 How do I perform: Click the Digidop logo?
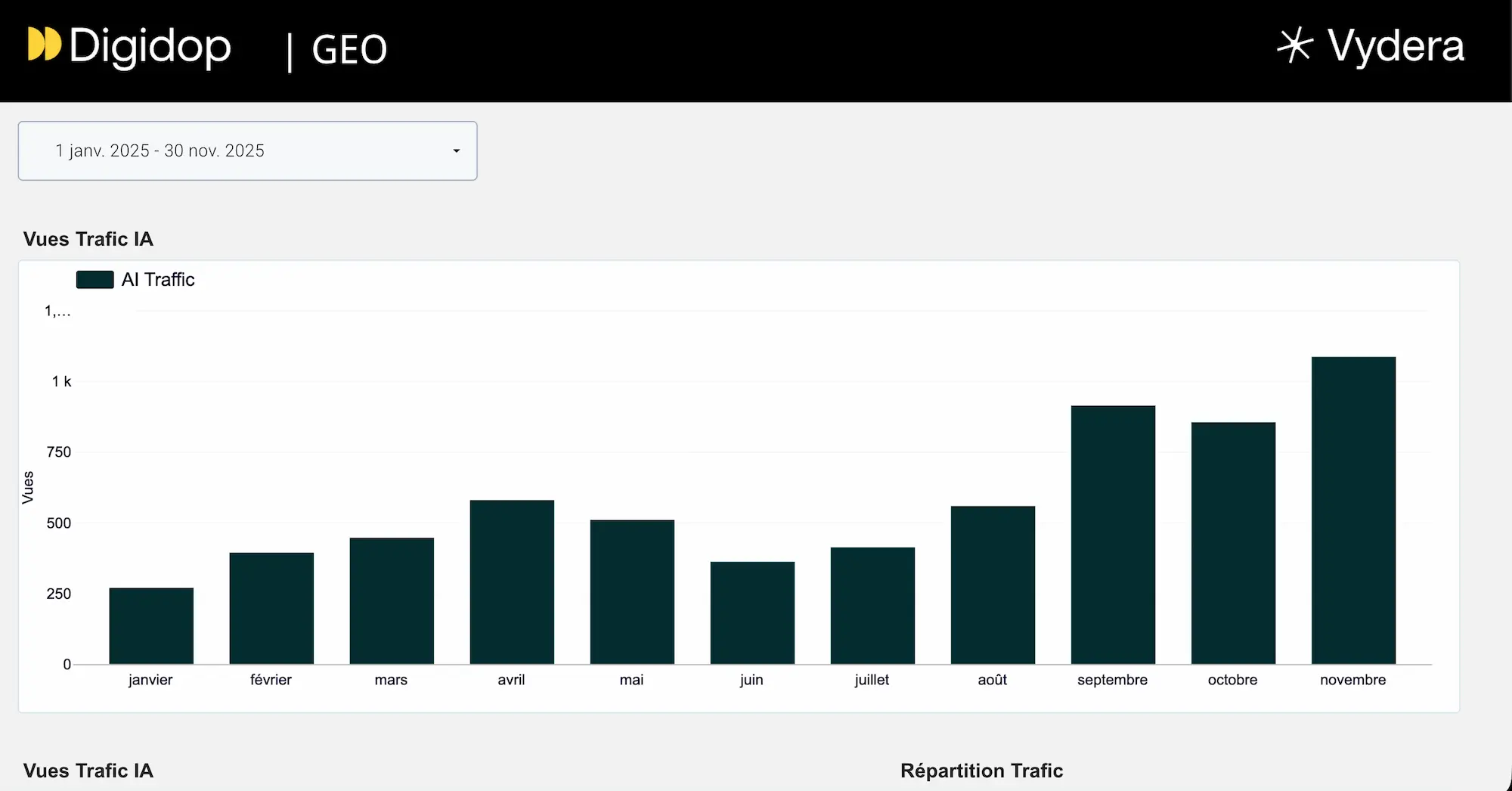pos(130,47)
